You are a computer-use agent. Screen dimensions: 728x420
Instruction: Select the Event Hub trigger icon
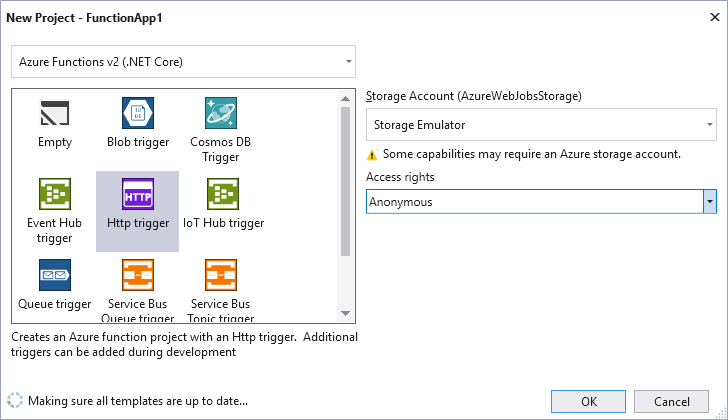pos(55,193)
